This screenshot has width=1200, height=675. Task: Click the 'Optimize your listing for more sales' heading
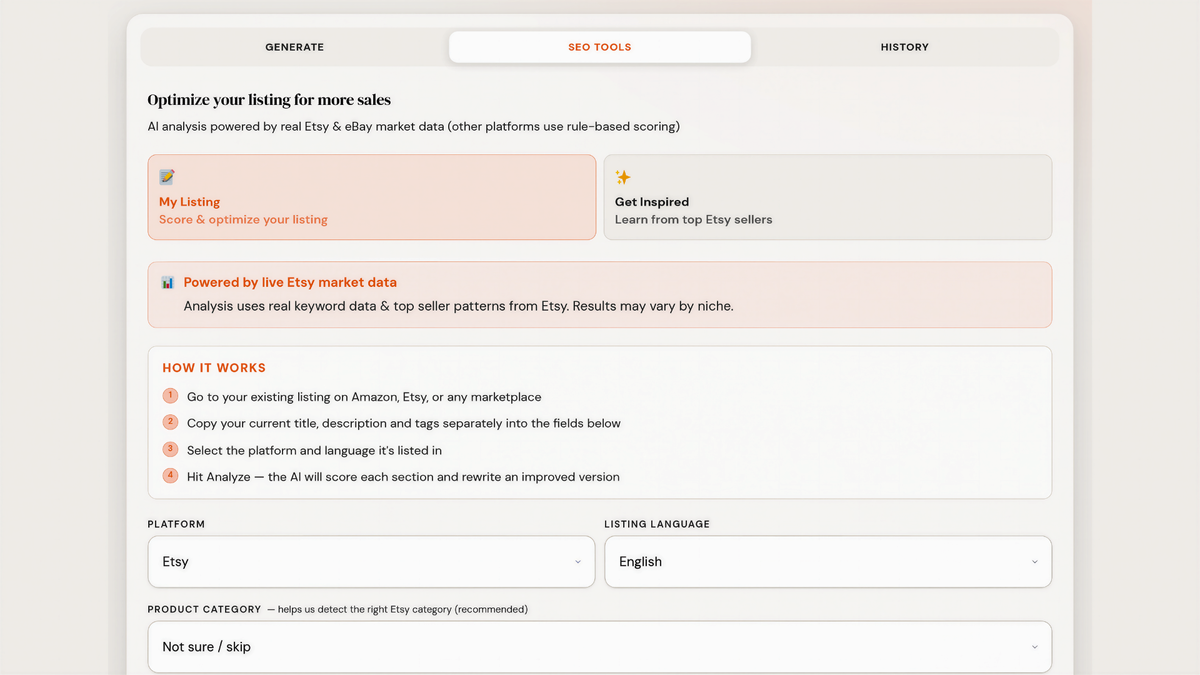[269, 100]
